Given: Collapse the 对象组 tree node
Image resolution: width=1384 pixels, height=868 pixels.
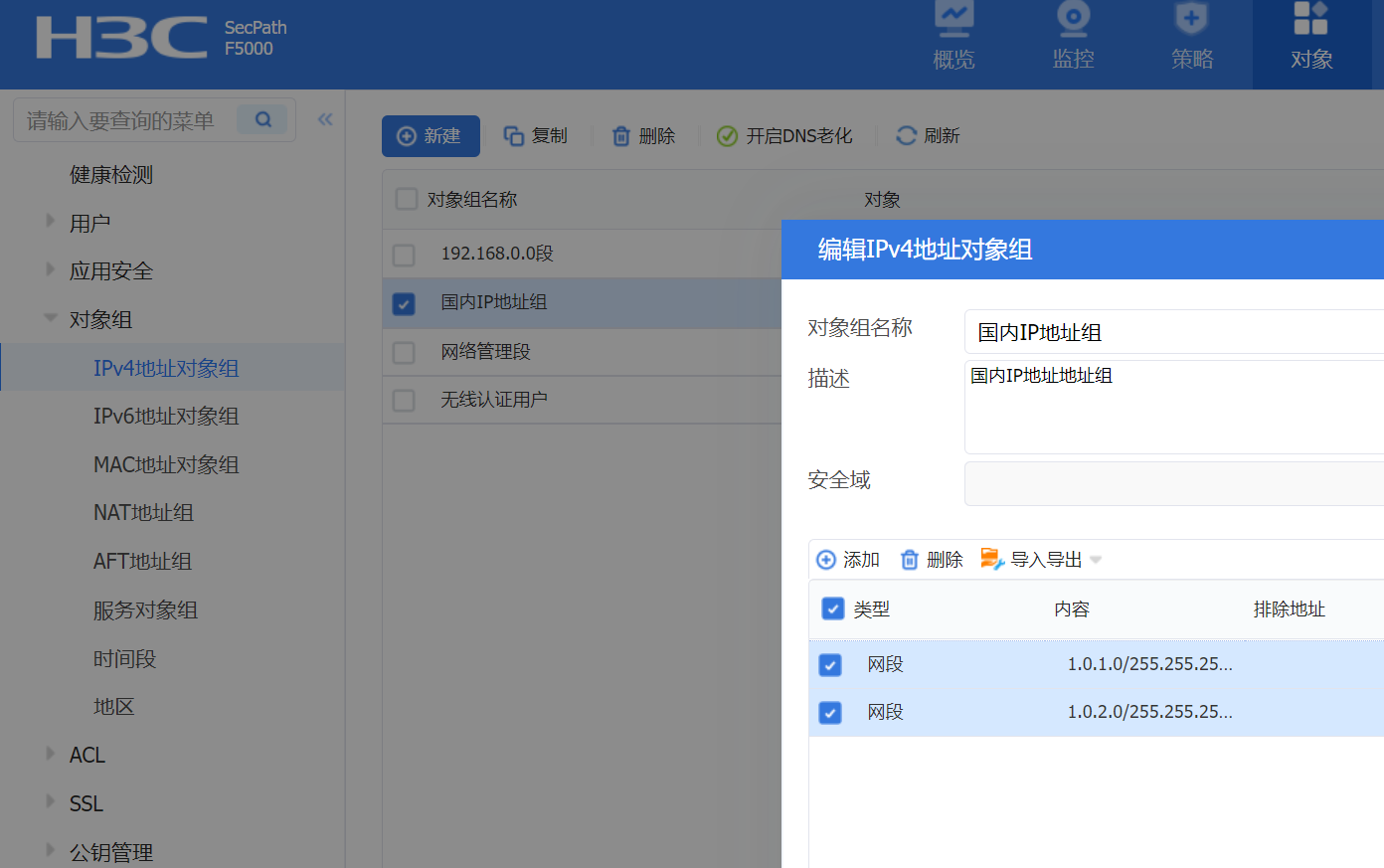Looking at the screenshot, I should [51, 319].
